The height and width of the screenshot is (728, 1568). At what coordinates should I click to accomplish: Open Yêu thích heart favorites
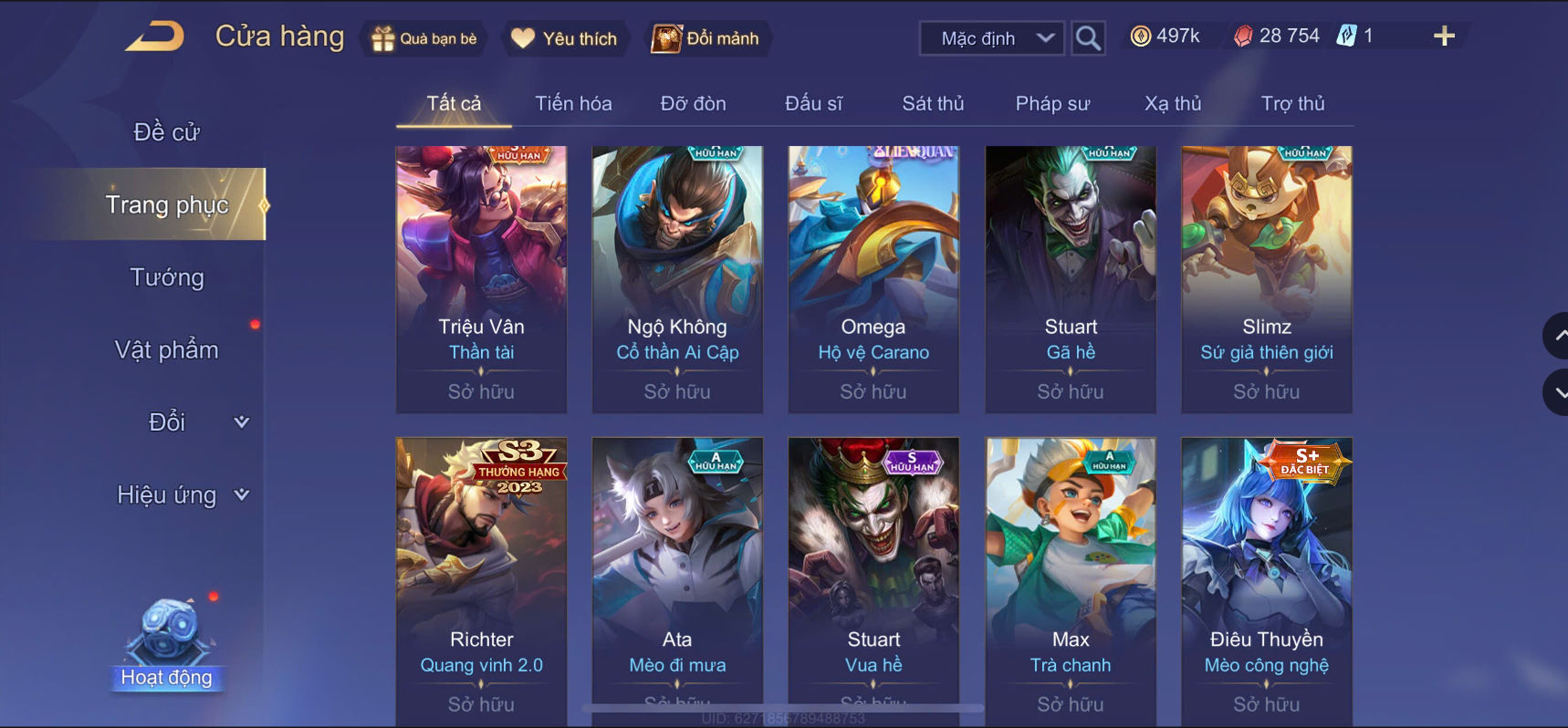522,38
